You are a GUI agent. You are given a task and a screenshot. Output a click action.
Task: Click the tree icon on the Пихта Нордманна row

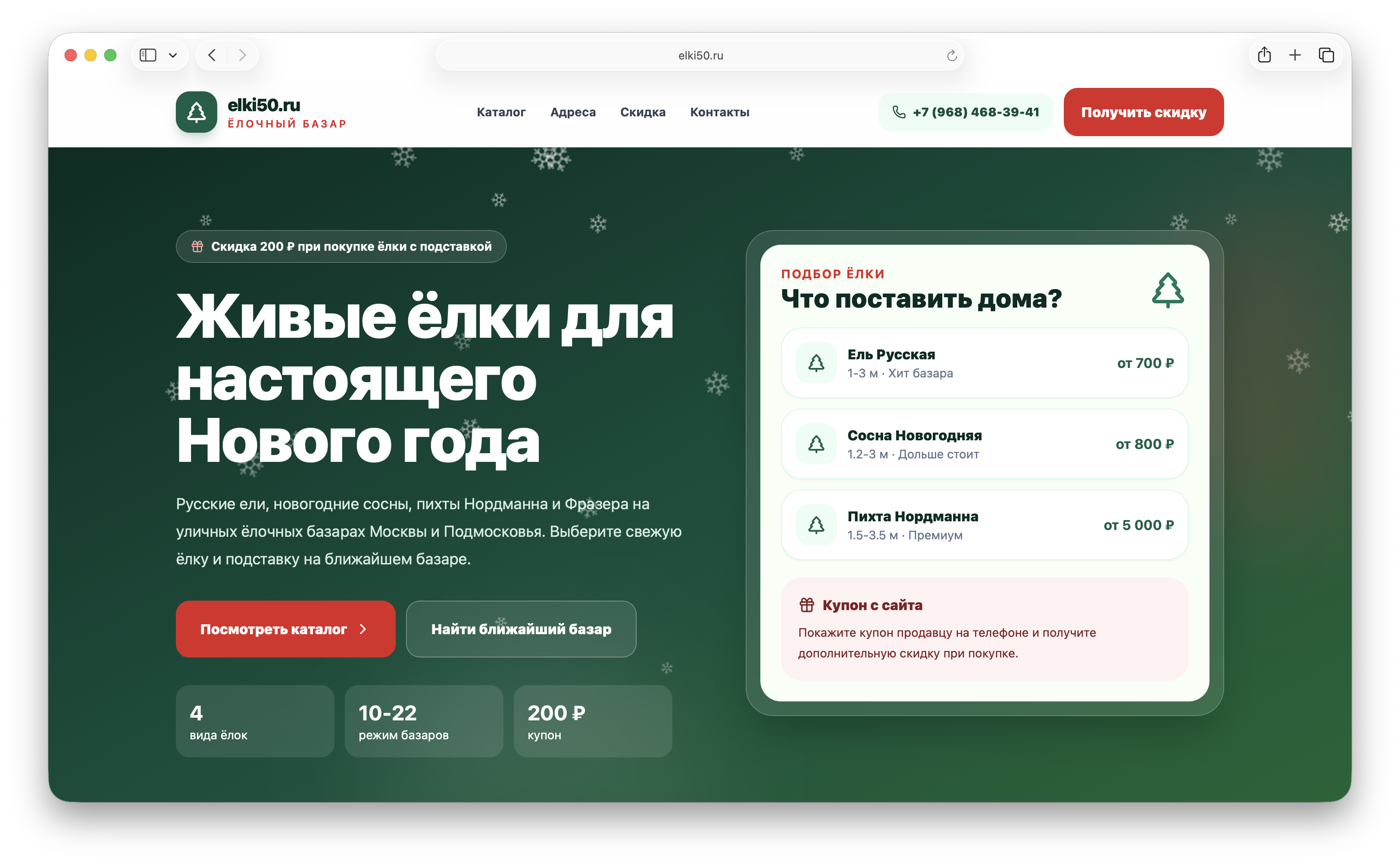point(816,524)
